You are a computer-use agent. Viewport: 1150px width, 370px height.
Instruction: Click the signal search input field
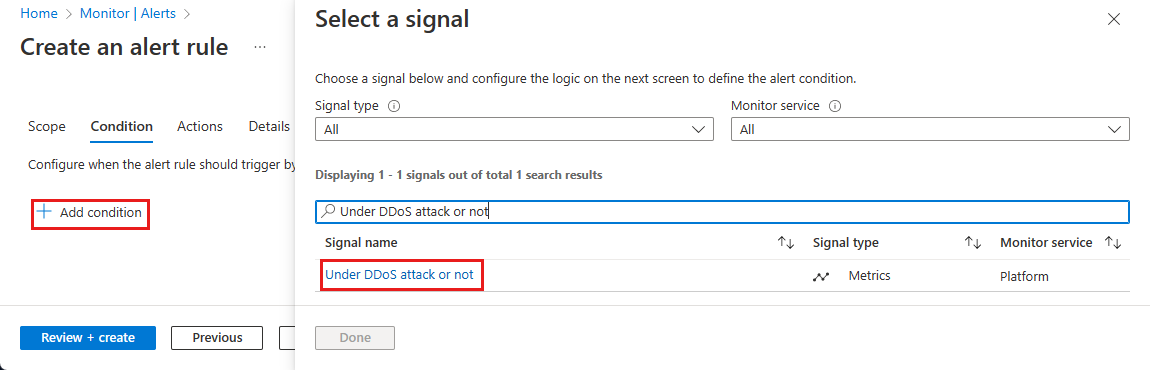tap(722, 211)
